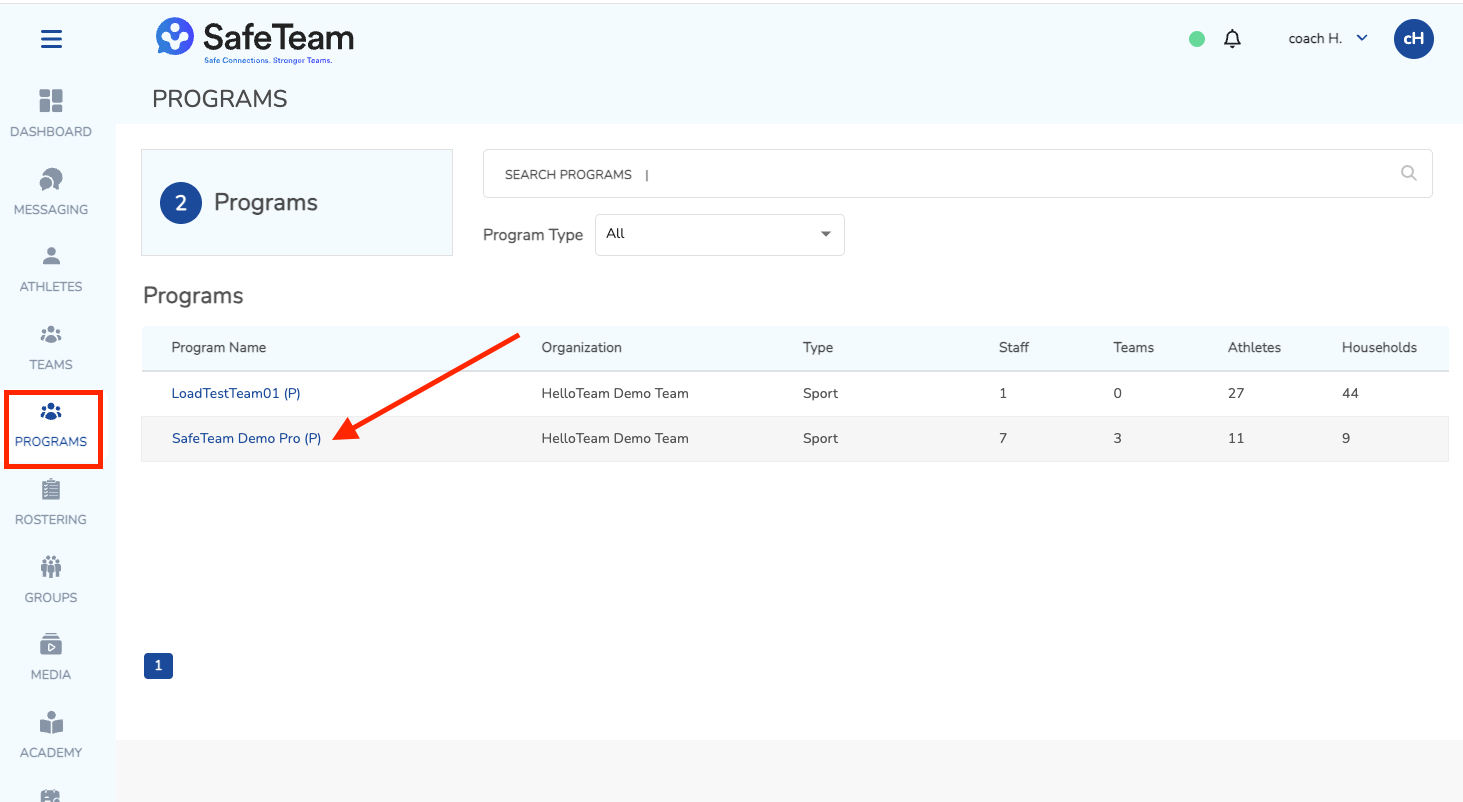Click teams count 0 for LoadTestTeam01
Screen dimensions: 1463x802
tap(1118, 393)
